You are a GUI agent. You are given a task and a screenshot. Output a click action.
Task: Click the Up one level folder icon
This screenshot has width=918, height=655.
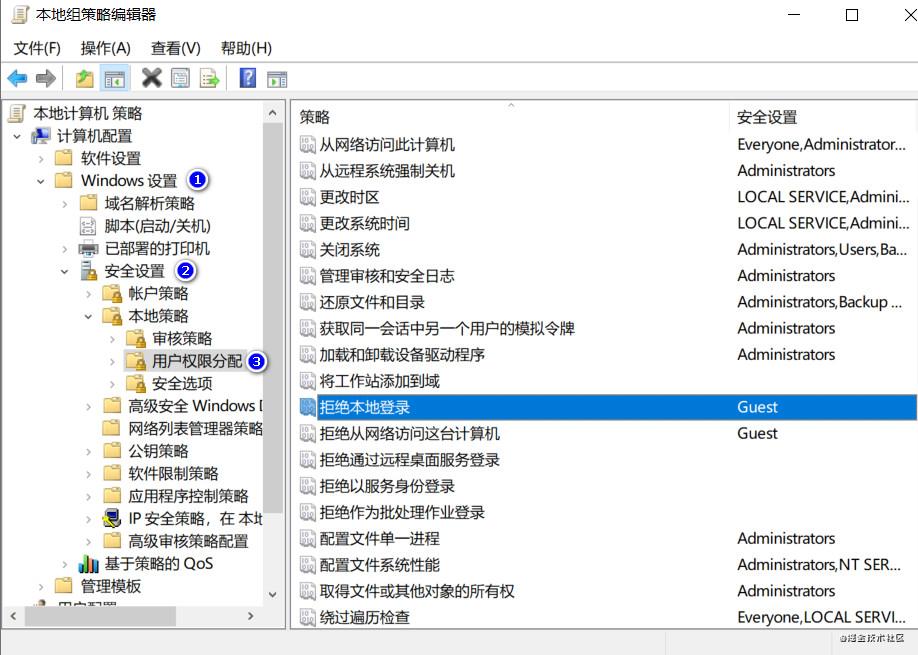(85, 78)
